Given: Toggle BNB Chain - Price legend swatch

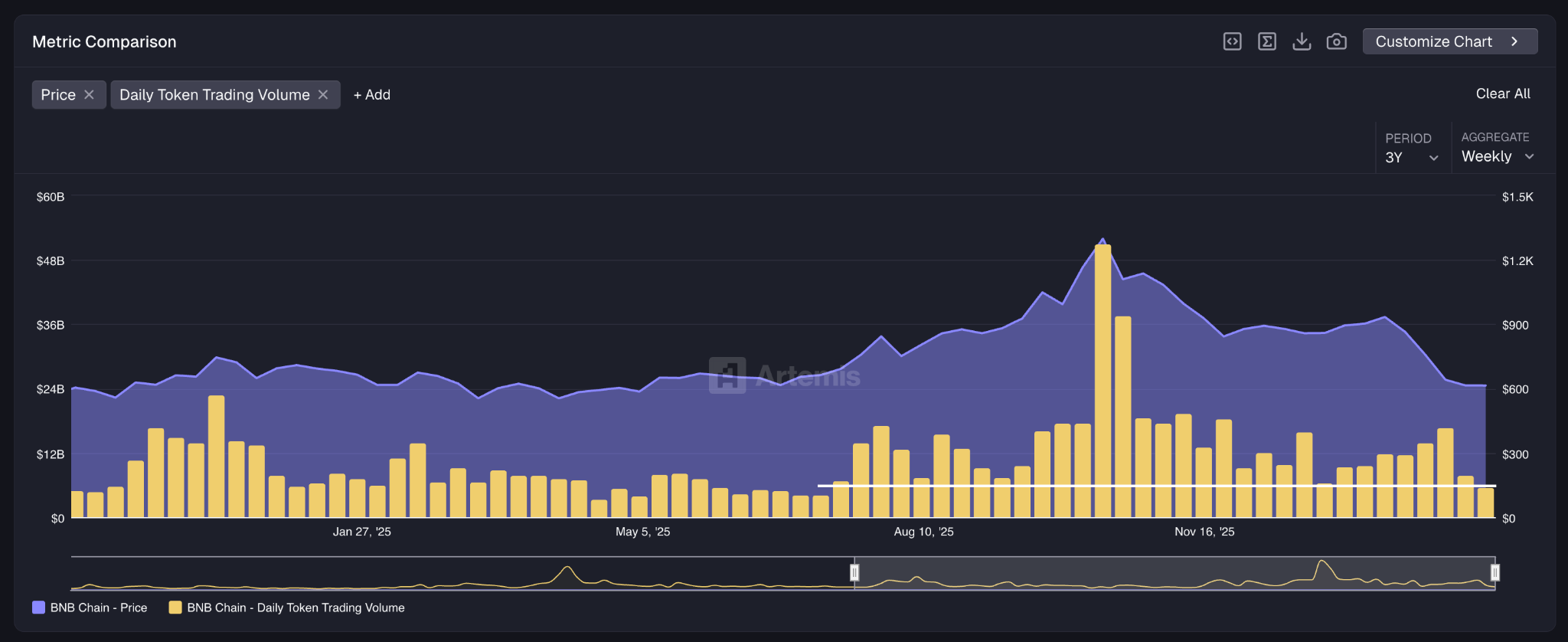Looking at the screenshot, I should [x=38, y=608].
